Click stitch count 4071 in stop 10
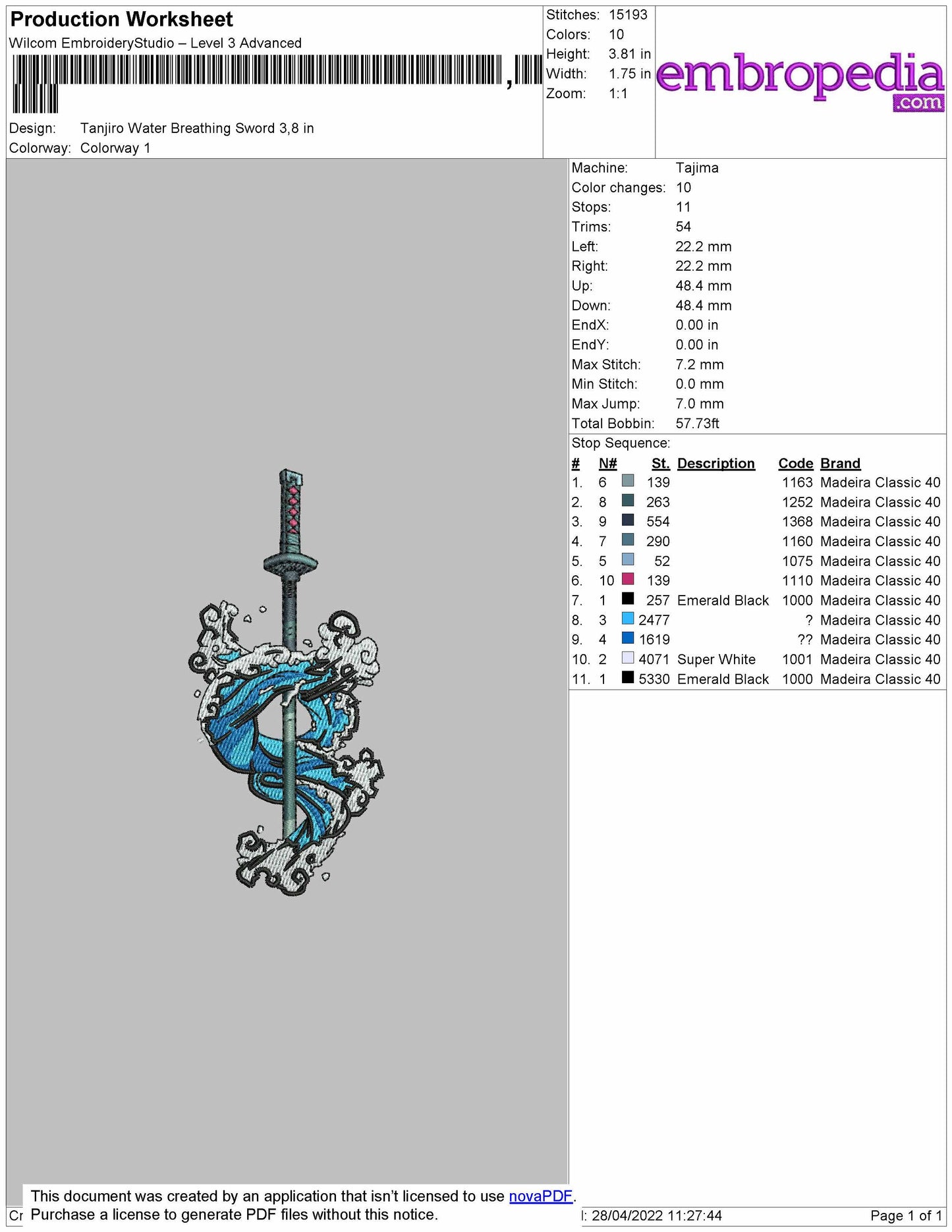952x1232 pixels. (654, 659)
